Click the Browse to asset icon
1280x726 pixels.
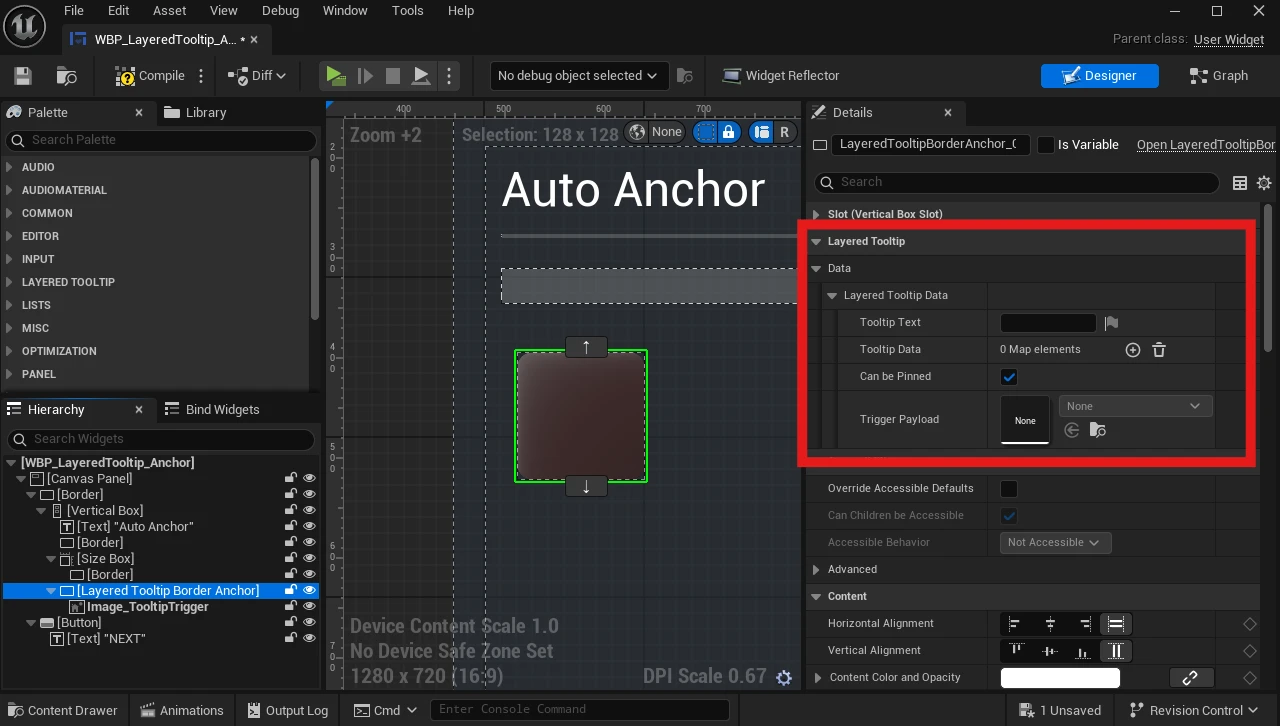pyautogui.click(x=67, y=76)
